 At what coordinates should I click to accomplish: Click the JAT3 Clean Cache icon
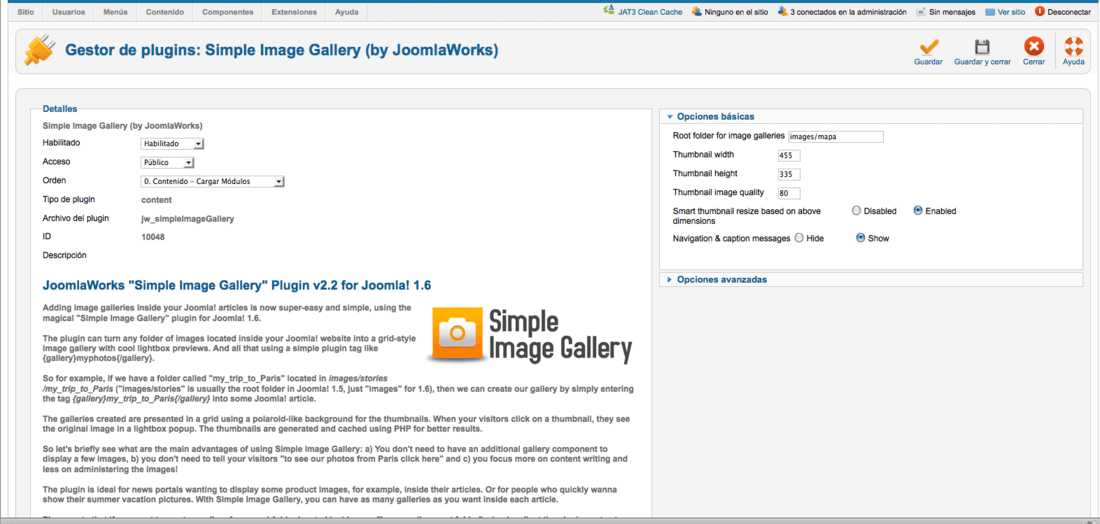[x=608, y=11]
